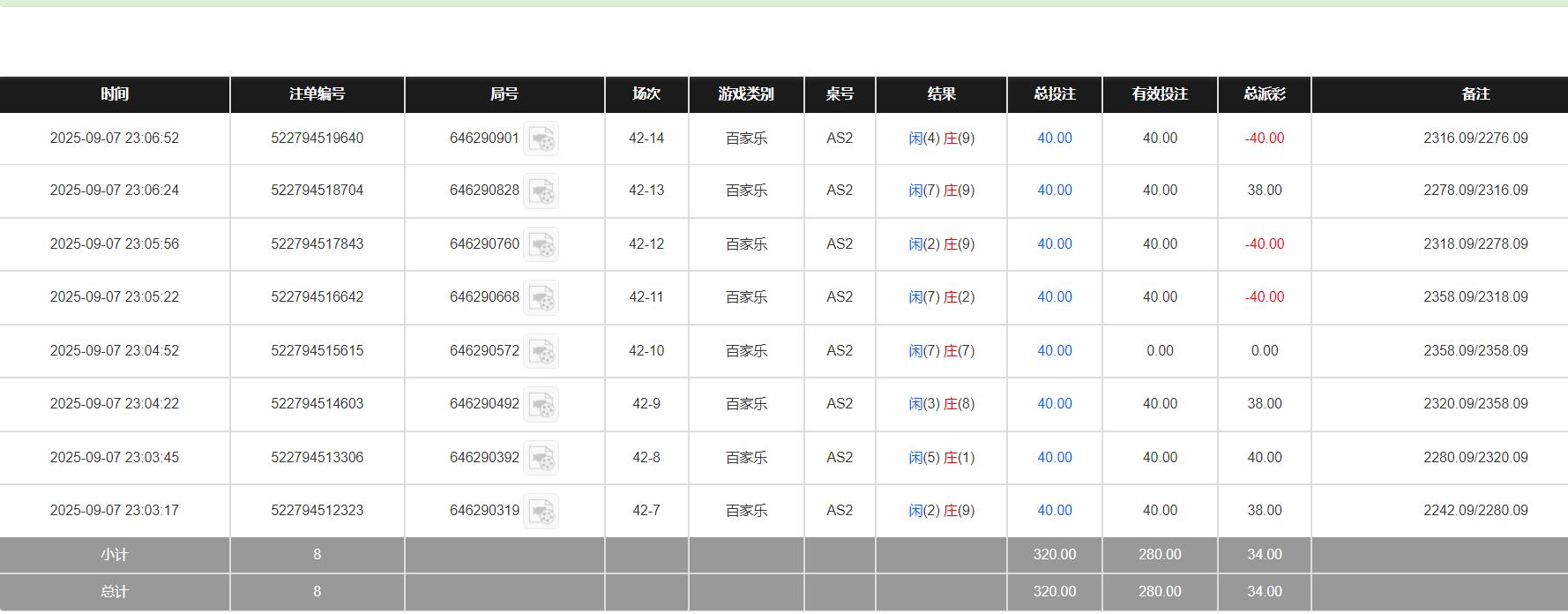Open the 40.00 total bet link in row 42-10
1568x614 pixels.
pyautogui.click(x=1054, y=351)
